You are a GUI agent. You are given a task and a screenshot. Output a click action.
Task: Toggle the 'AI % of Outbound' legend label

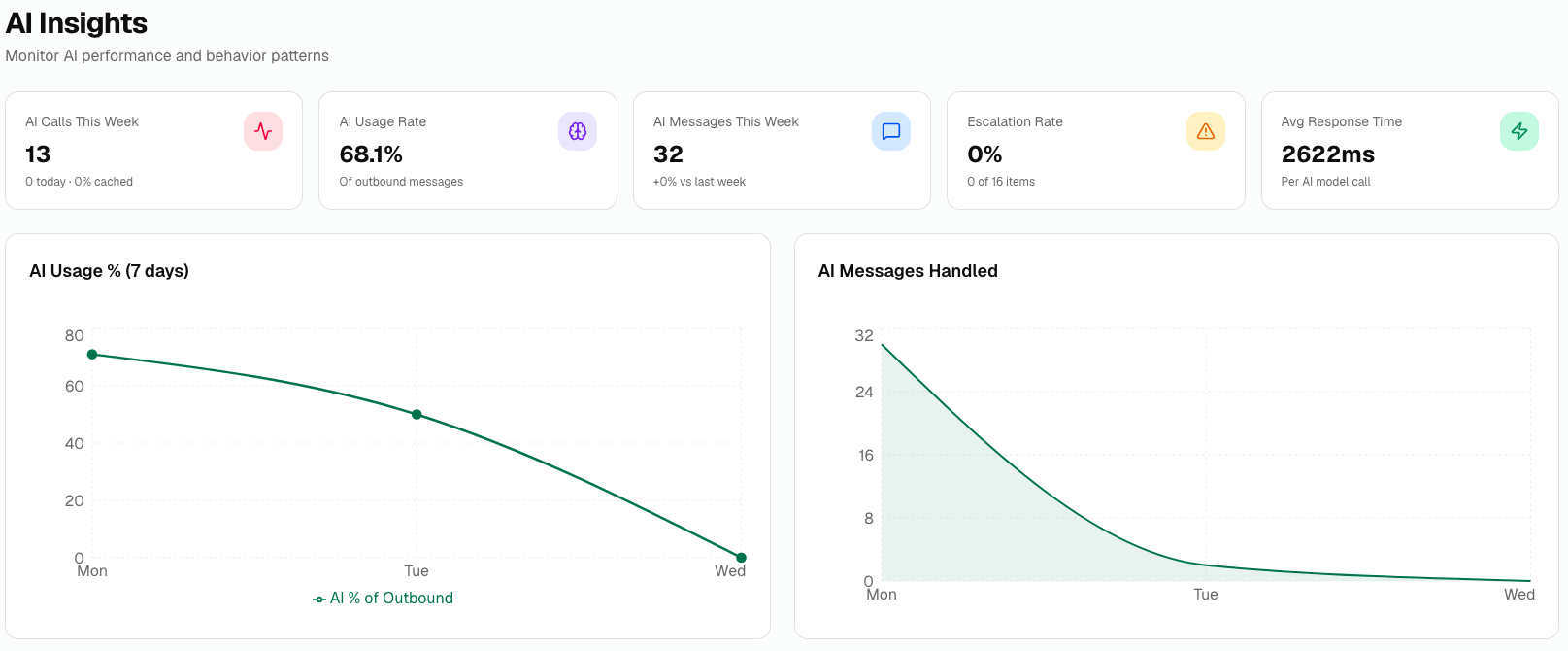pyautogui.click(x=391, y=599)
